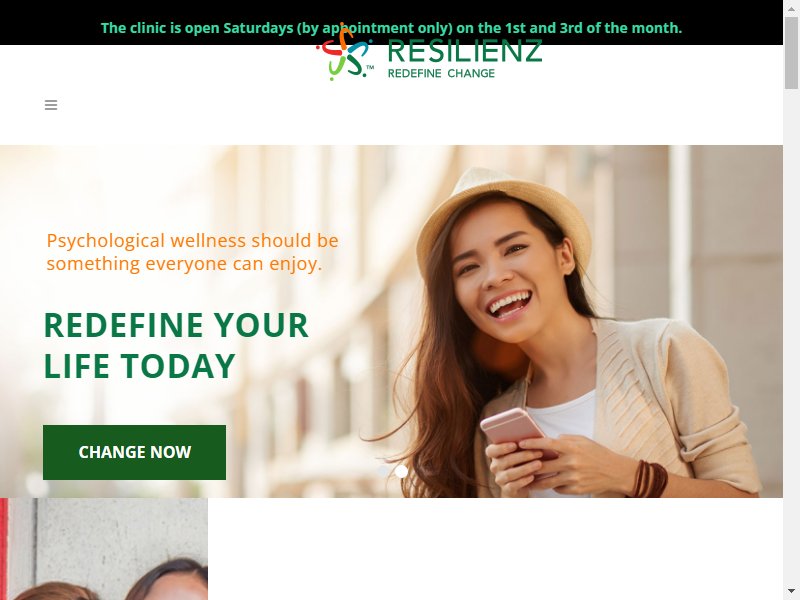Click the scrollbar down arrow

(791, 591)
